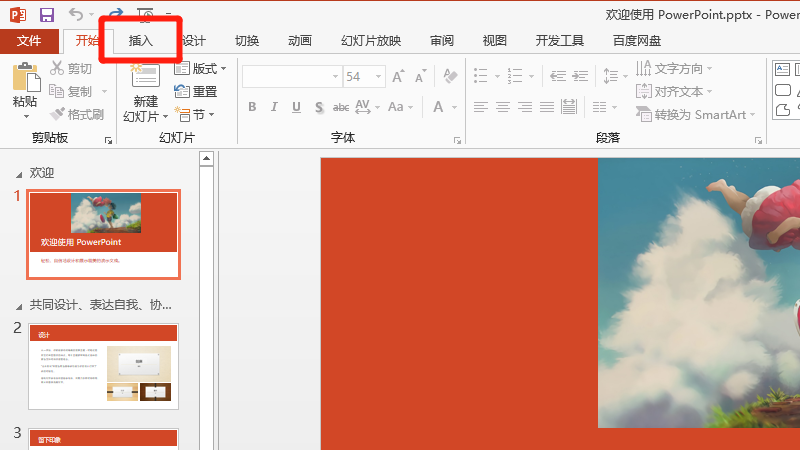Image resolution: width=800 pixels, height=450 pixels.
Task: Switch to the Insert (插入) tab
Action: click(x=141, y=41)
